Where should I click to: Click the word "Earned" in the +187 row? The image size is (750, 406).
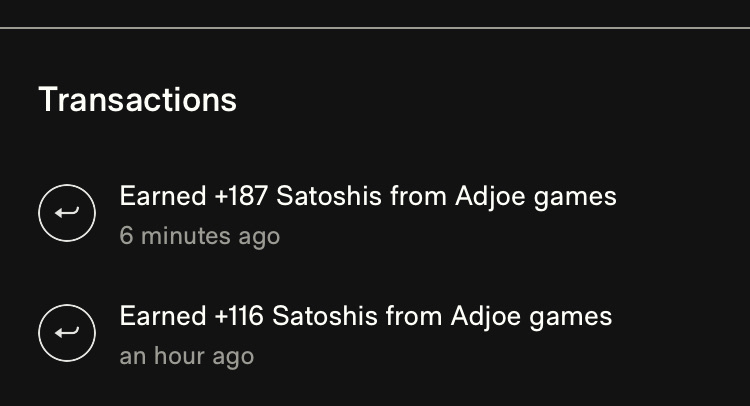[162, 196]
